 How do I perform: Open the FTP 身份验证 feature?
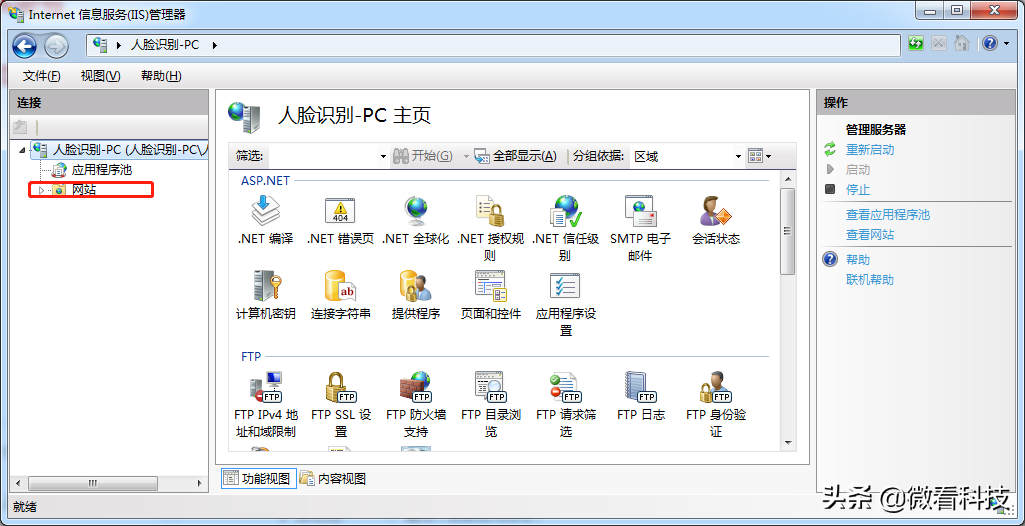pyautogui.click(x=716, y=404)
